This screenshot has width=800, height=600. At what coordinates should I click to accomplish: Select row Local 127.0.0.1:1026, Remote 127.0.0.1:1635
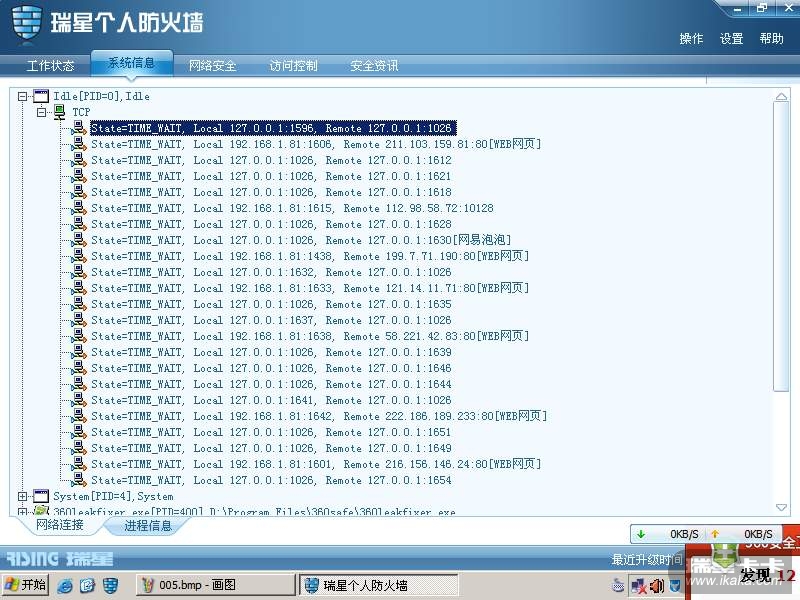(x=271, y=304)
